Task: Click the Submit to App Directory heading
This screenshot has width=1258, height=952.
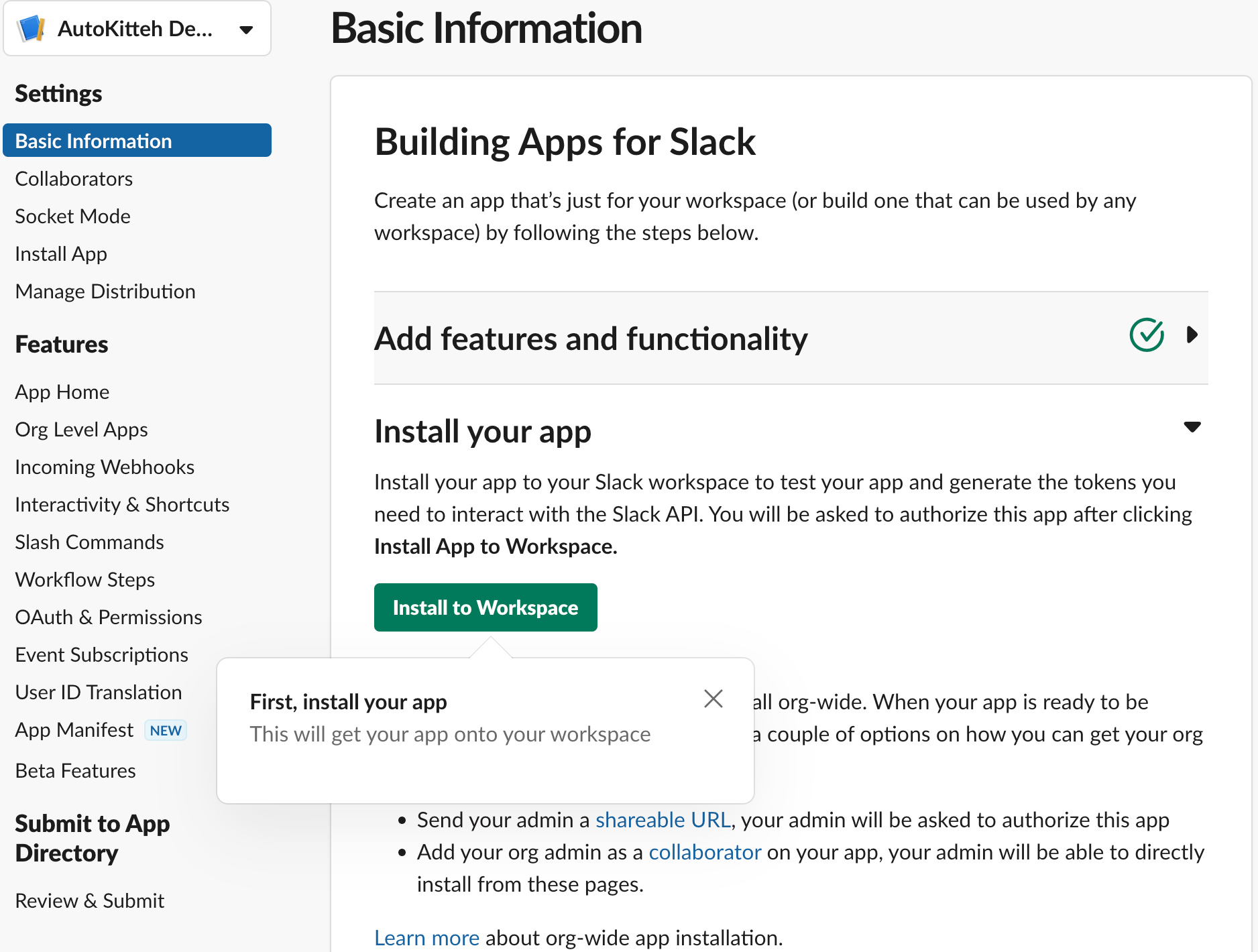Action: point(93,838)
